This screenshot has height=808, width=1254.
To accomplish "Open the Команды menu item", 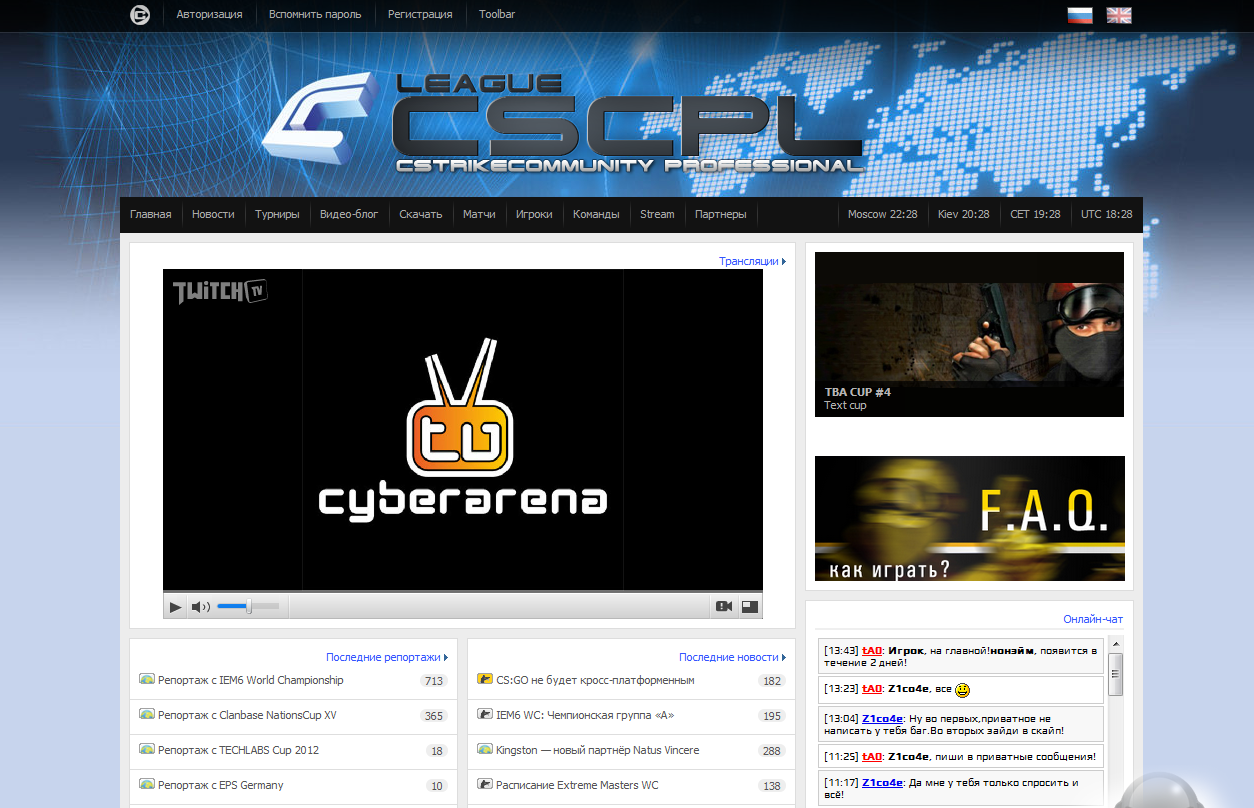I will (596, 214).
